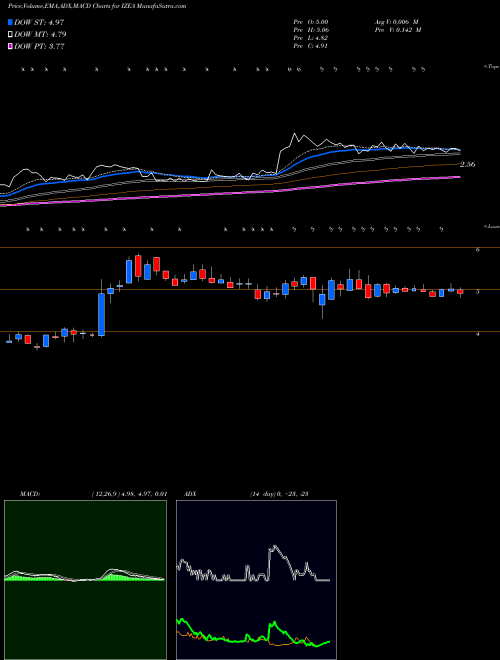This screenshot has height=660, width=500.
Task: Click the 'Pre V: 0.142 M' volume text
Action: point(397,30)
